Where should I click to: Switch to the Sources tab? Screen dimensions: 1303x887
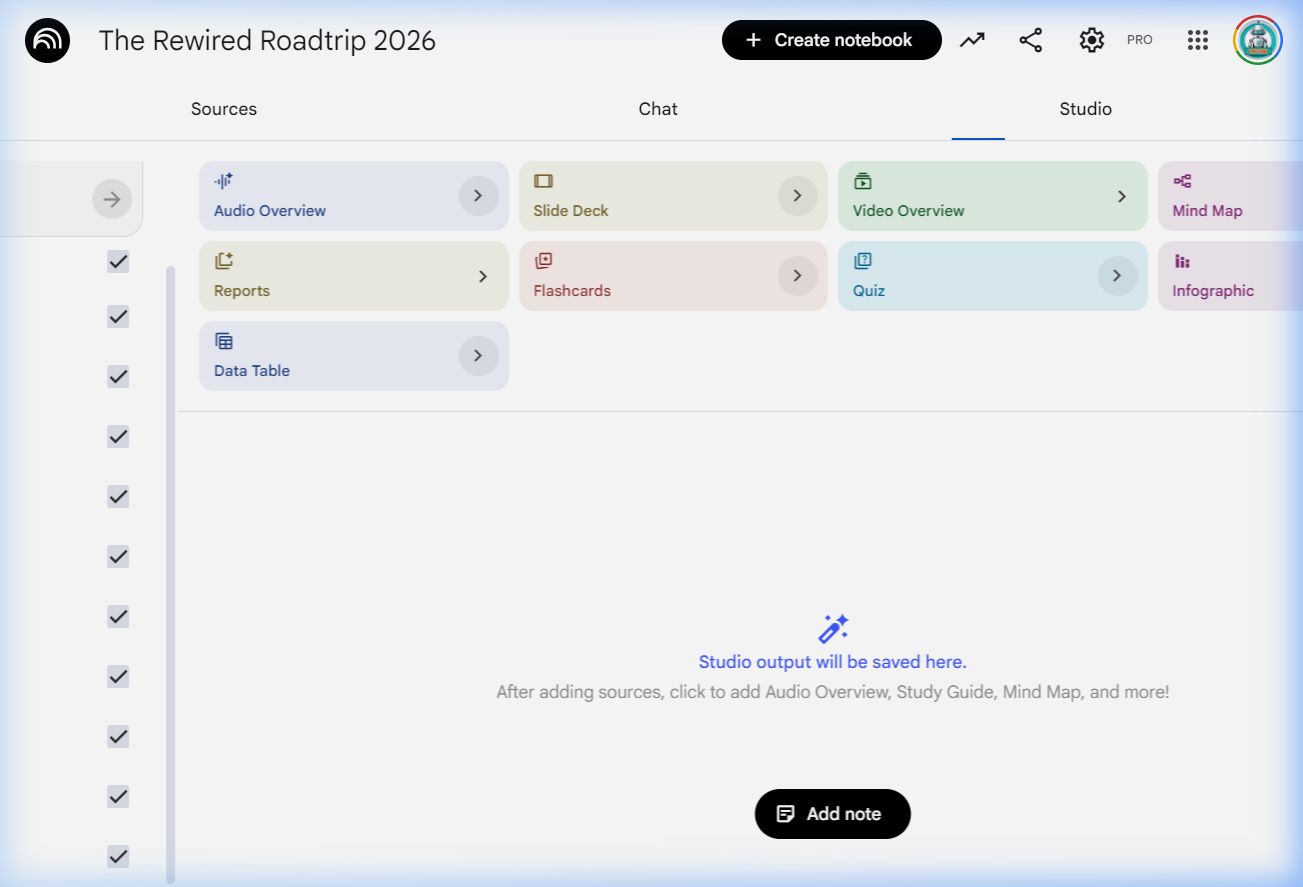[x=224, y=109]
